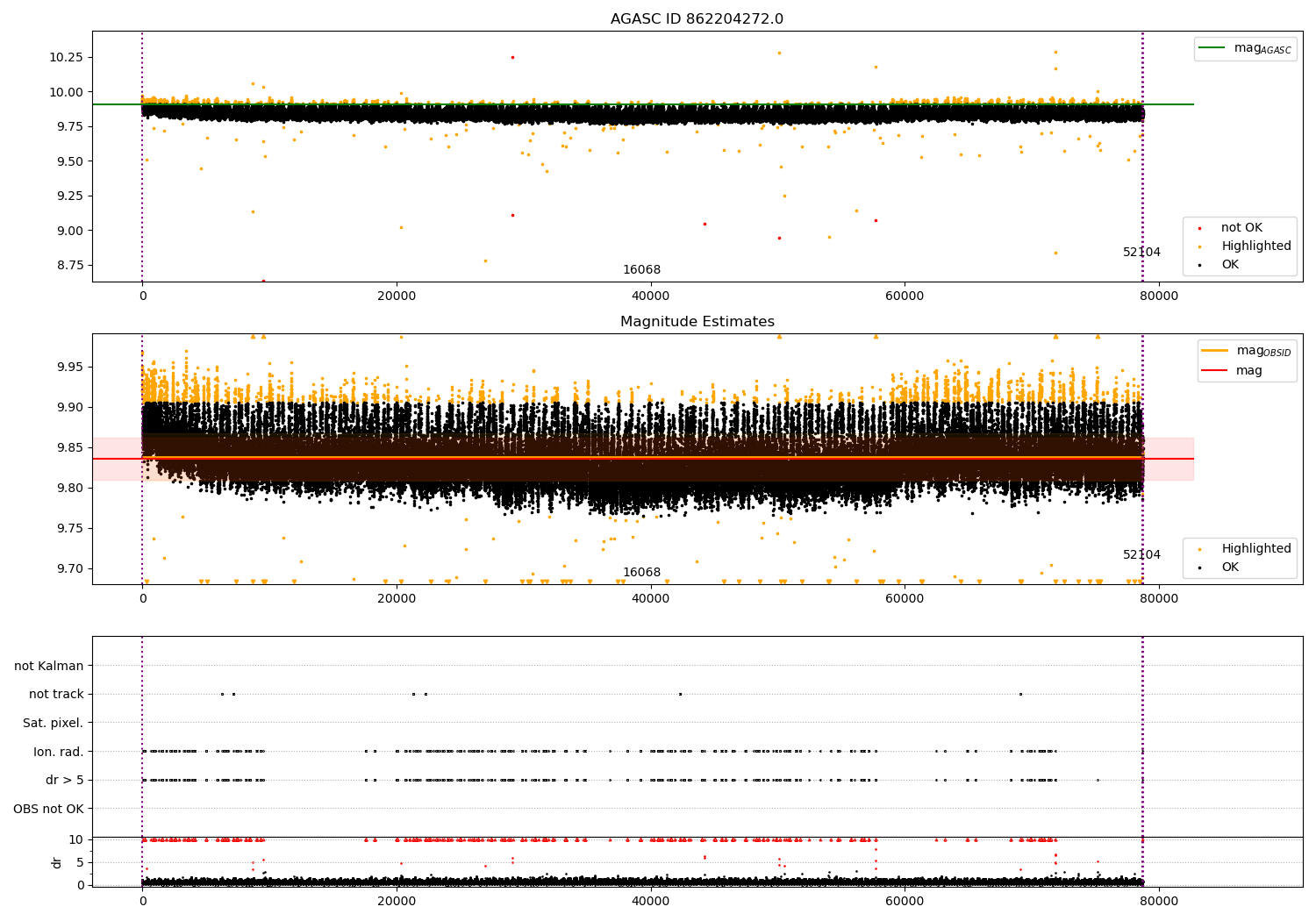Click the '52104' annotation in the top plot
1316x921 pixels.
point(1141,253)
